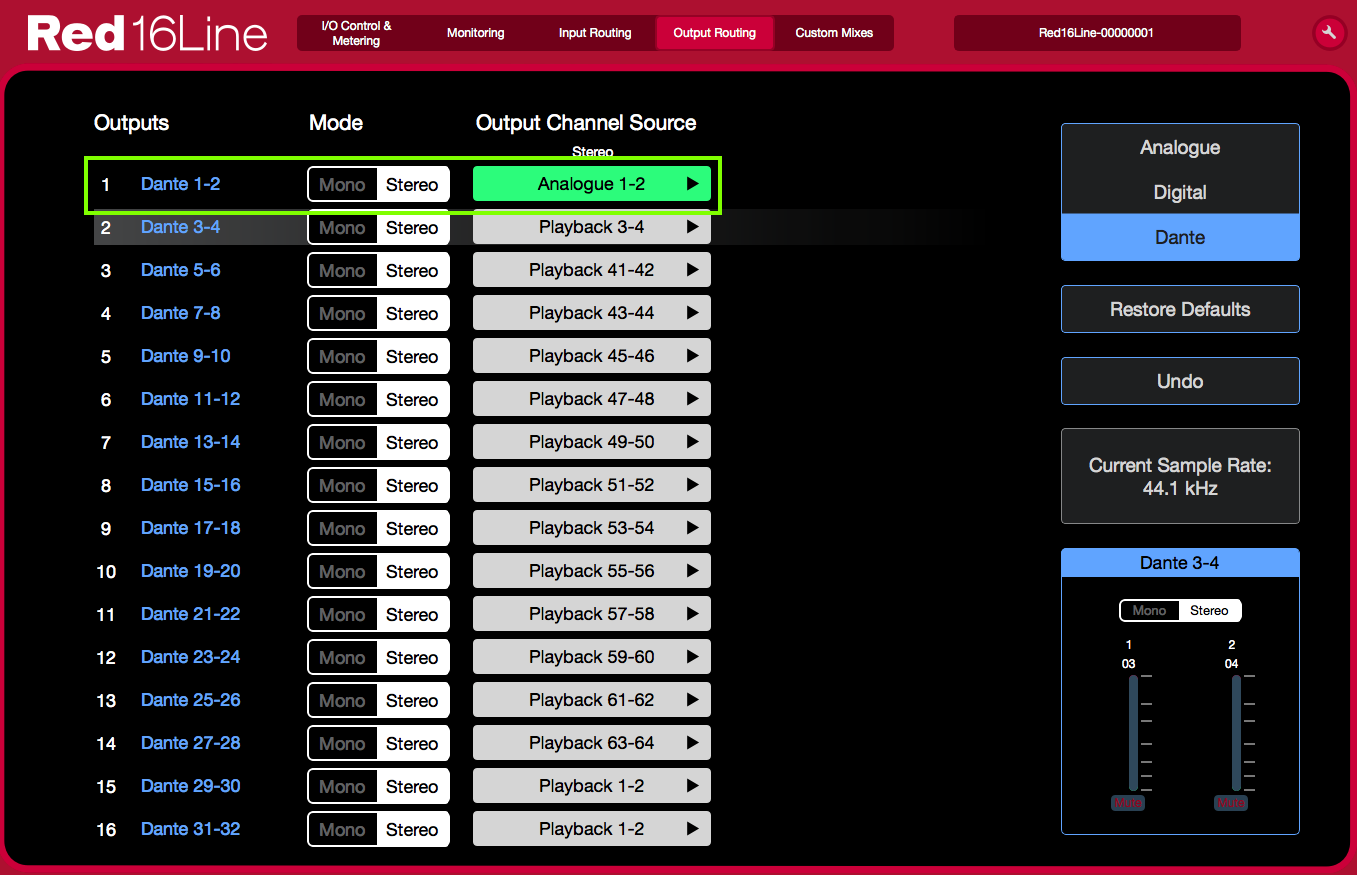
Task: Select Stereo for Dante 27-28
Action: point(412,743)
